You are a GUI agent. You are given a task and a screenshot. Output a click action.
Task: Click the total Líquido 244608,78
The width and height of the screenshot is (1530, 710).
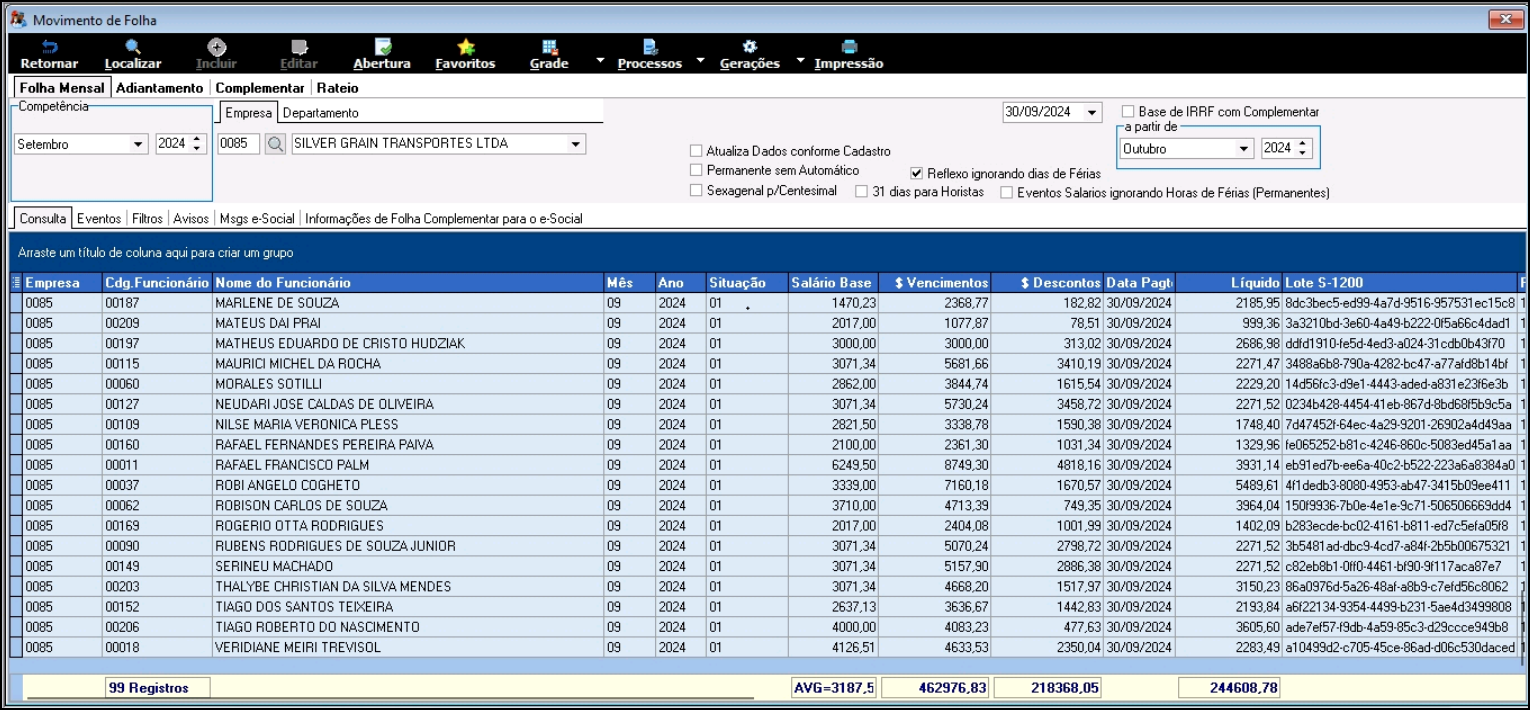point(1228,687)
